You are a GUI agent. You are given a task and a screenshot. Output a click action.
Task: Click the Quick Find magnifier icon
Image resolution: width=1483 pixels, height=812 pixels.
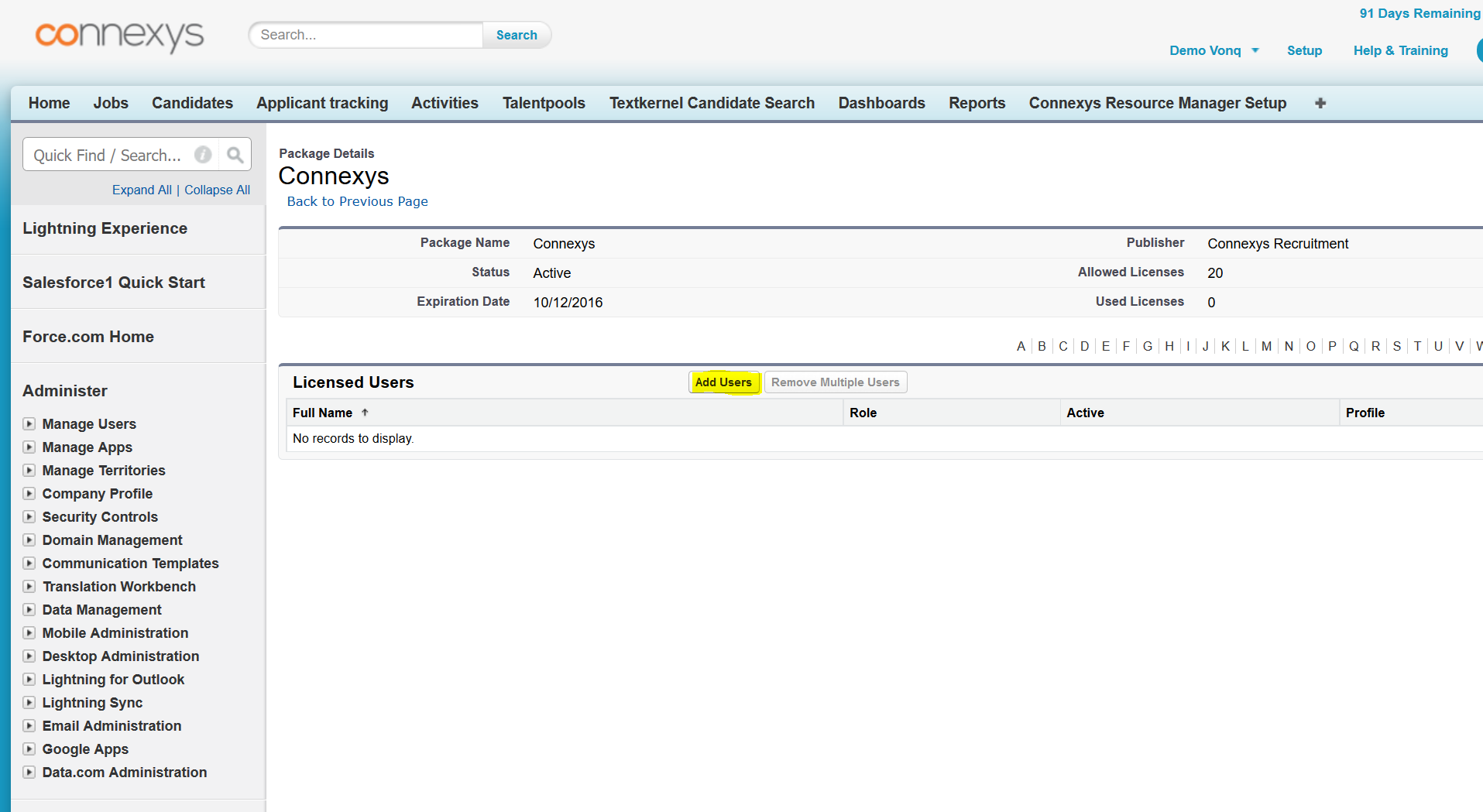[235, 155]
